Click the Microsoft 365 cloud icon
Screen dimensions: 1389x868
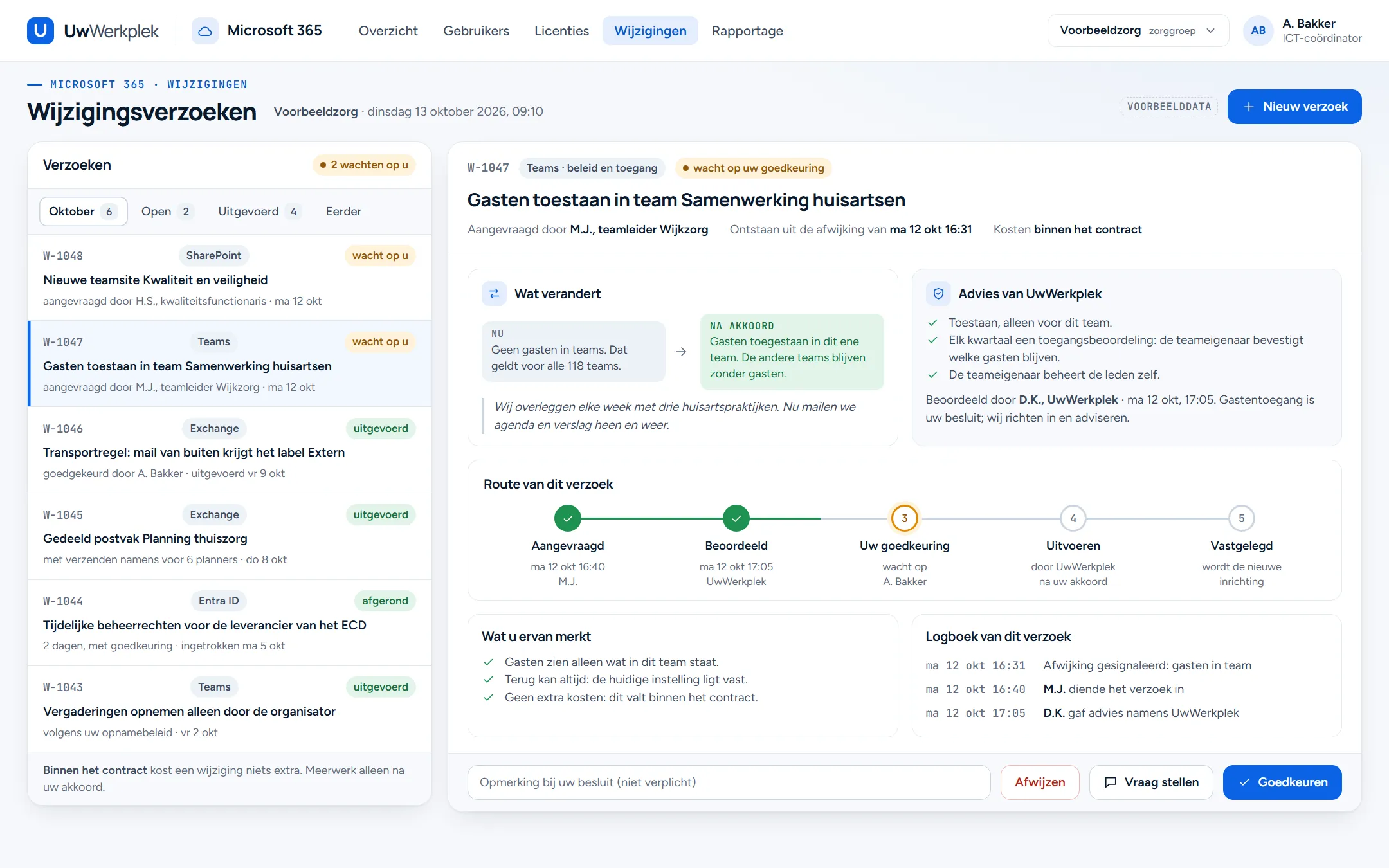click(204, 31)
